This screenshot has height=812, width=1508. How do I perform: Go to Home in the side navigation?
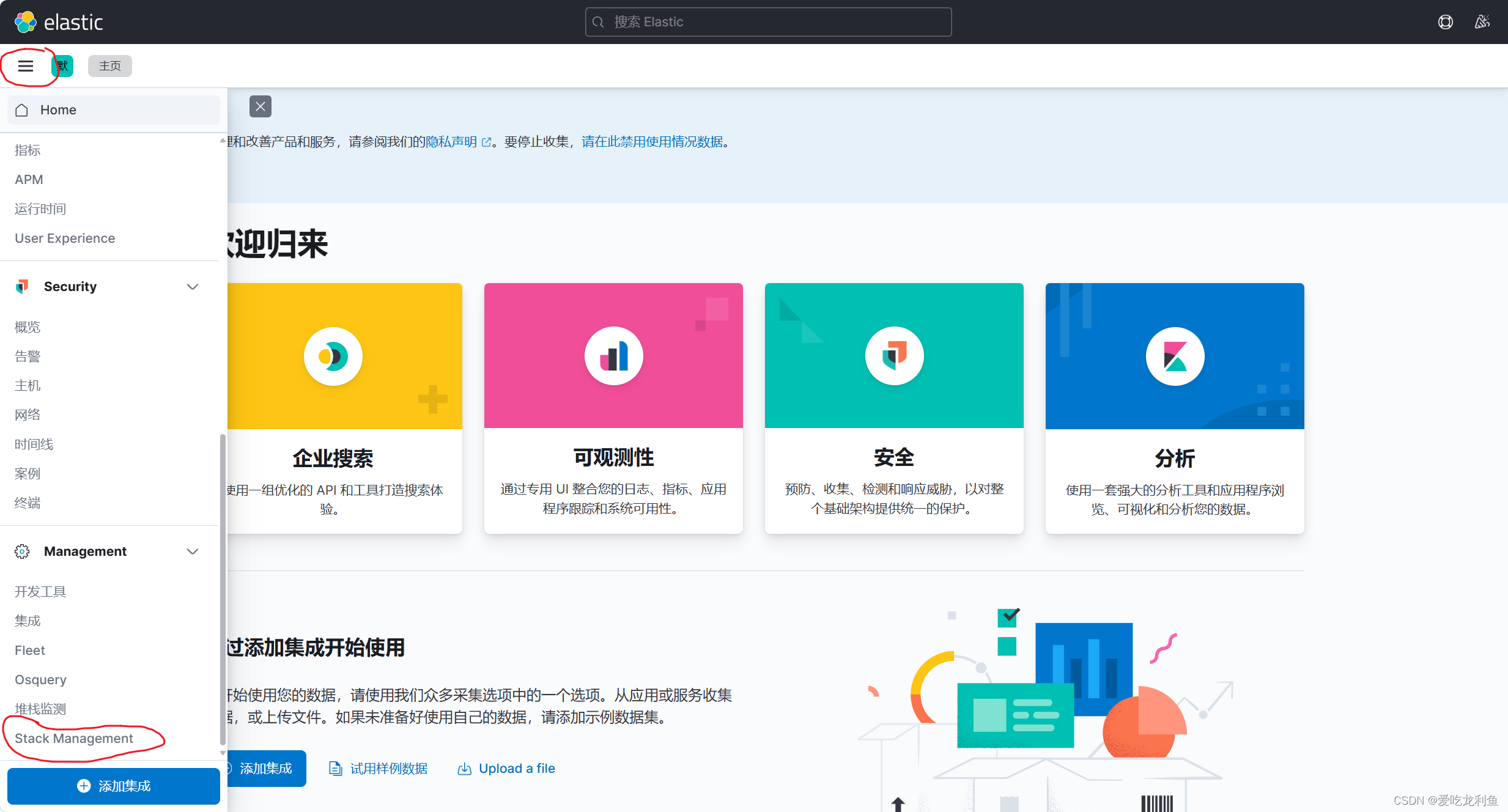[114, 110]
